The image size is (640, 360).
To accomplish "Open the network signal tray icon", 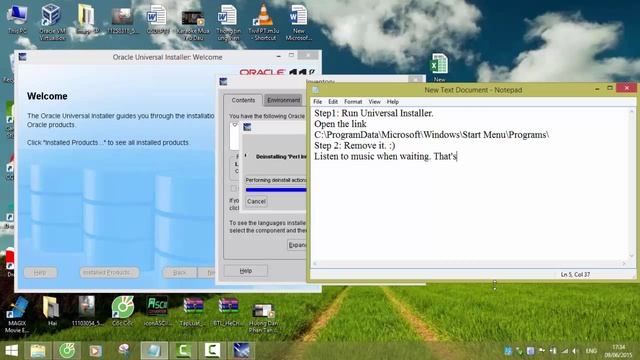I will pos(565,351).
